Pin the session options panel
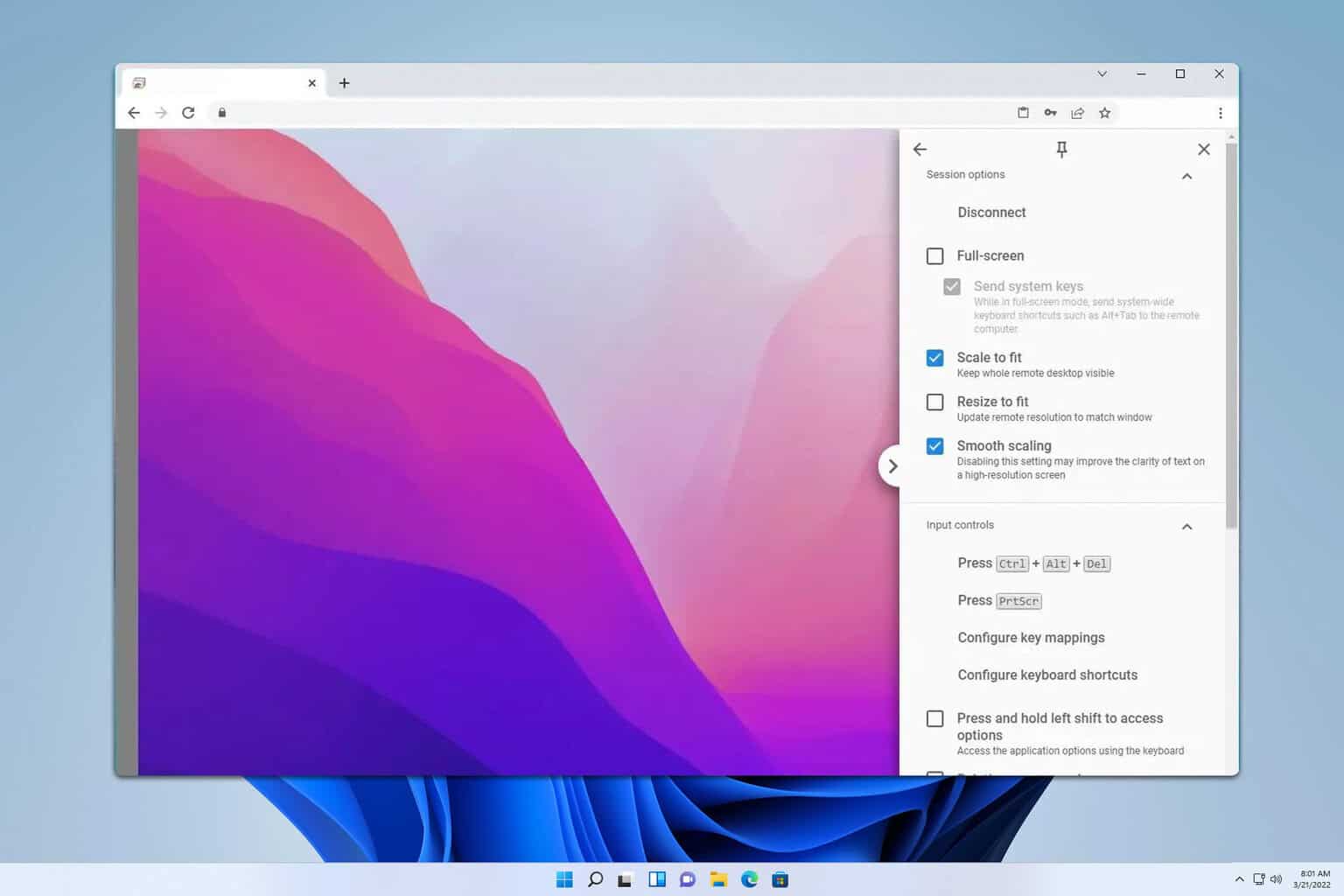Image resolution: width=1344 pixels, height=896 pixels. pyautogui.click(x=1061, y=150)
